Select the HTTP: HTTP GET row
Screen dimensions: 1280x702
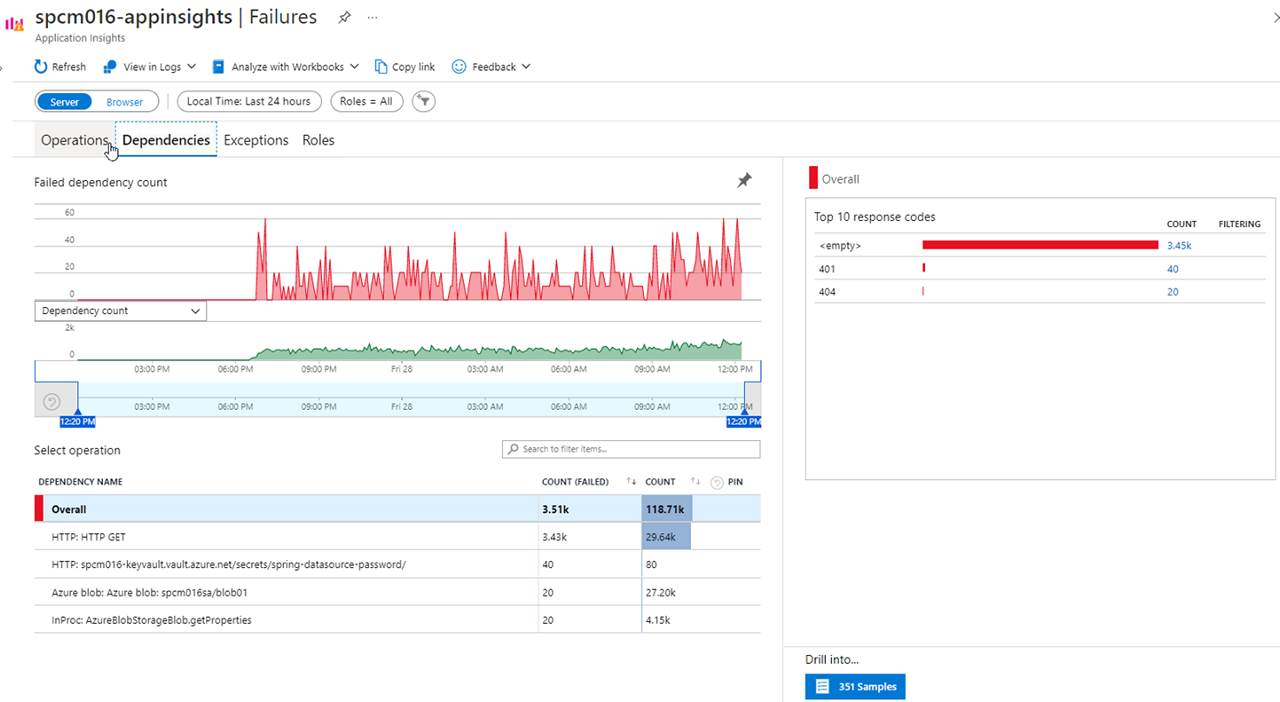point(397,537)
